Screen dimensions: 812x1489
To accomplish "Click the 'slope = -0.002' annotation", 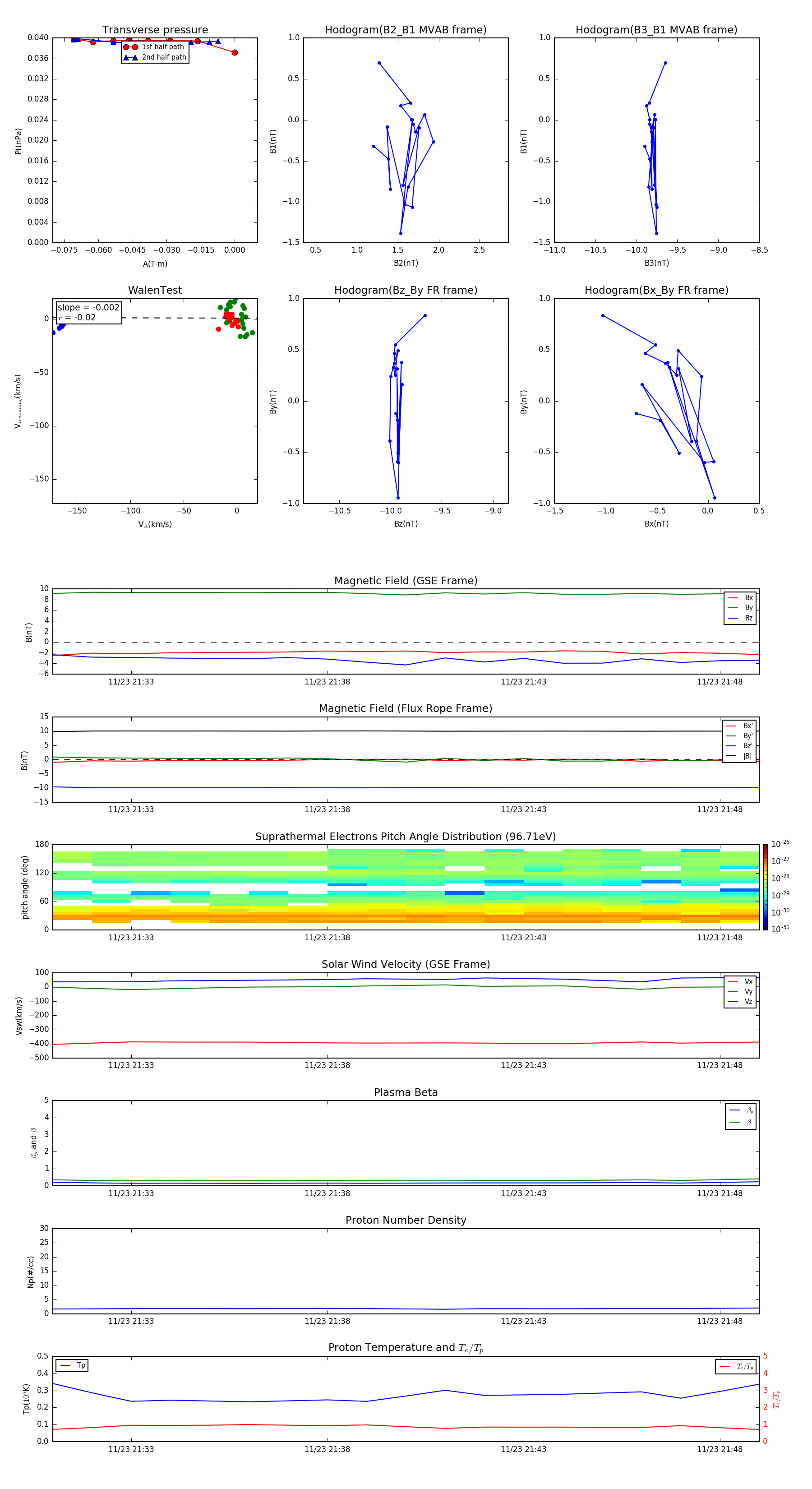I will tap(88, 308).
